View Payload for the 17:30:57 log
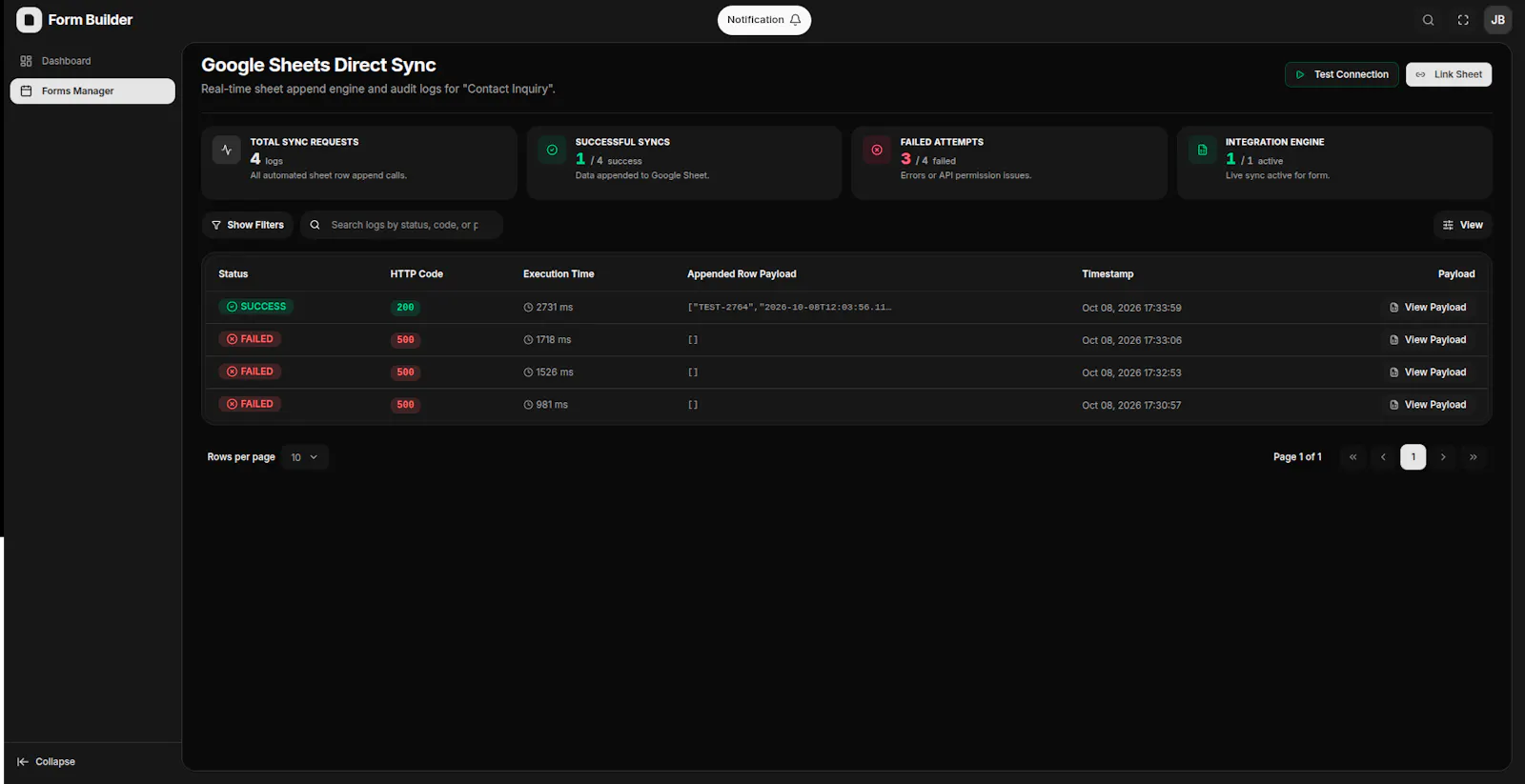This screenshot has width=1525, height=784. point(1428,405)
